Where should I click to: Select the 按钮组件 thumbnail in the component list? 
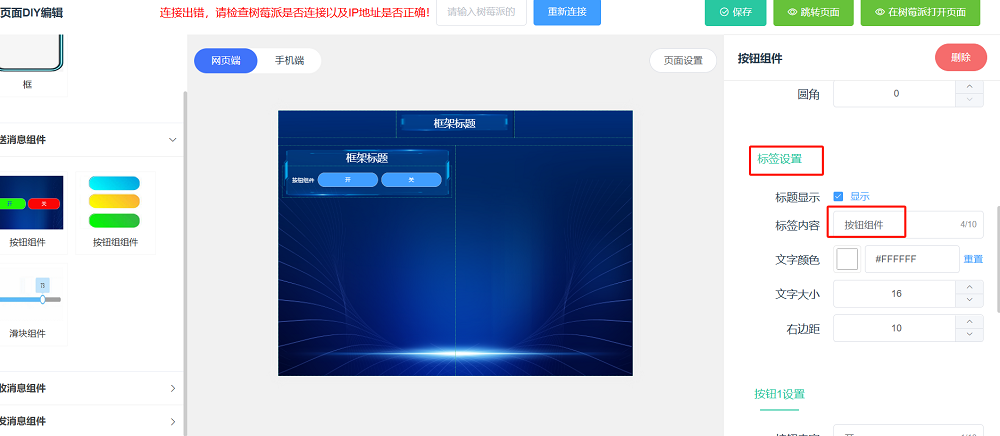click(x=30, y=203)
